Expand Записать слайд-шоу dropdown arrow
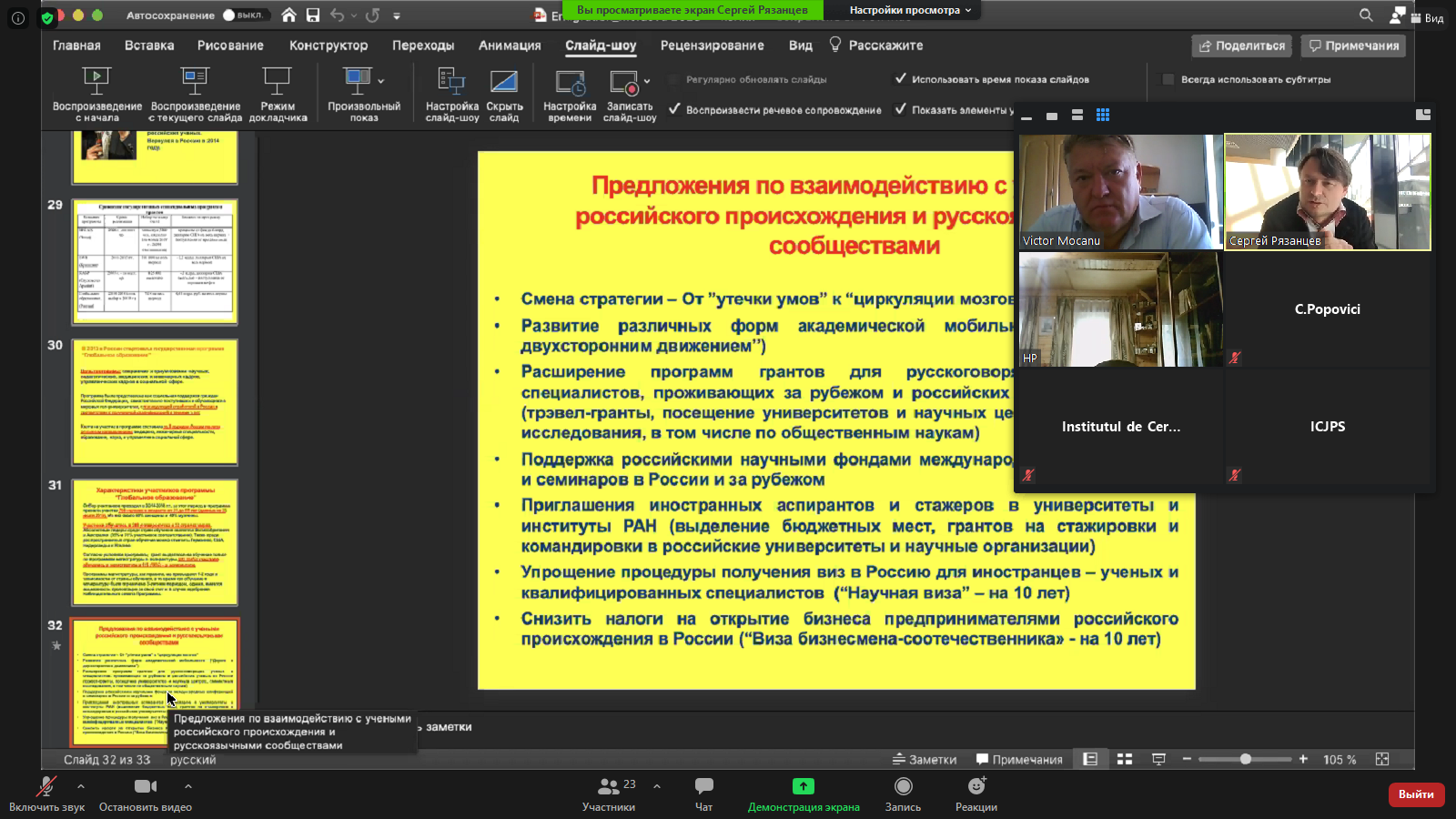The width and height of the screenshot is (1456, 819). [x=647, y=81]
